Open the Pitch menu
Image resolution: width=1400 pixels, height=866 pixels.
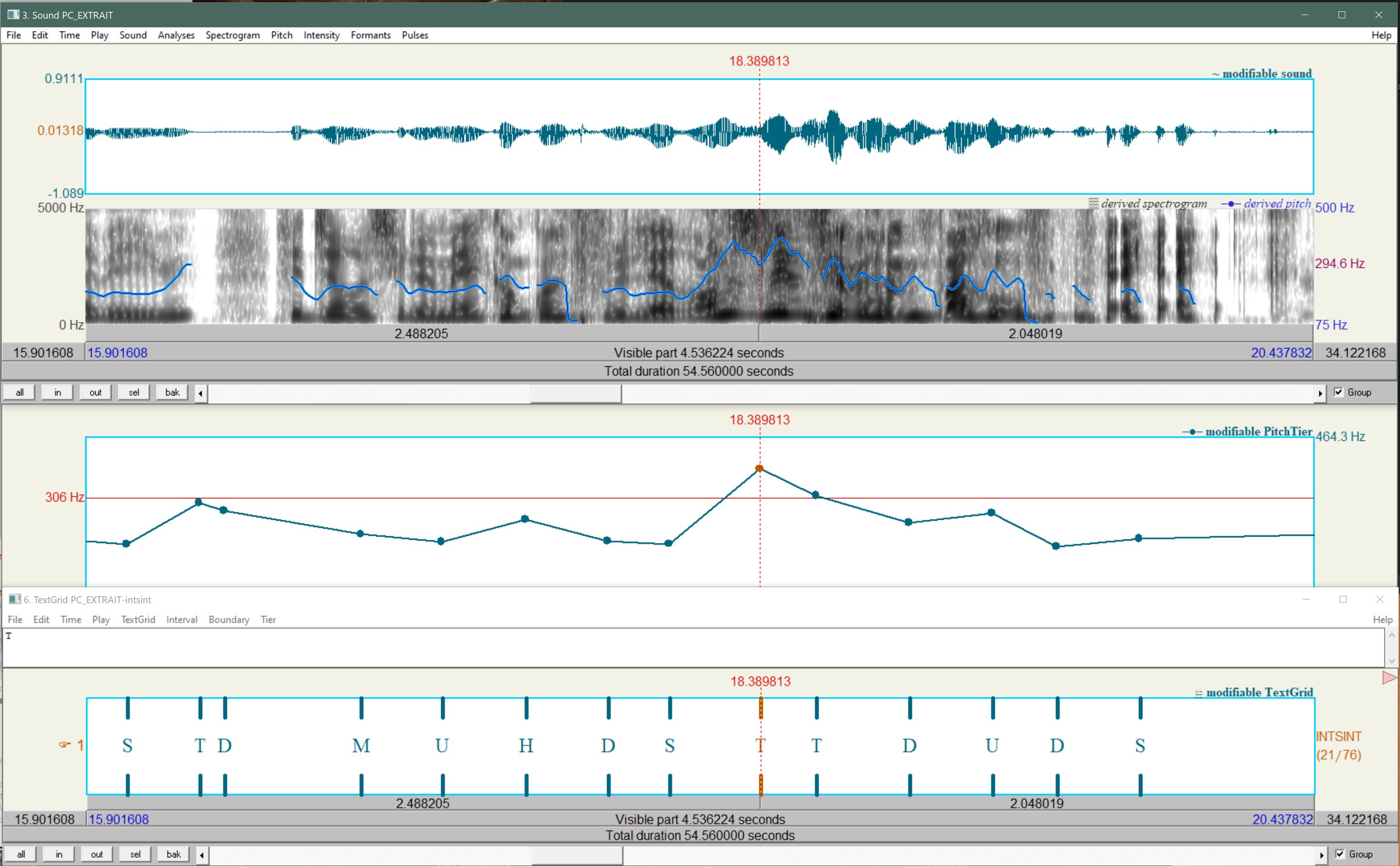281,35
